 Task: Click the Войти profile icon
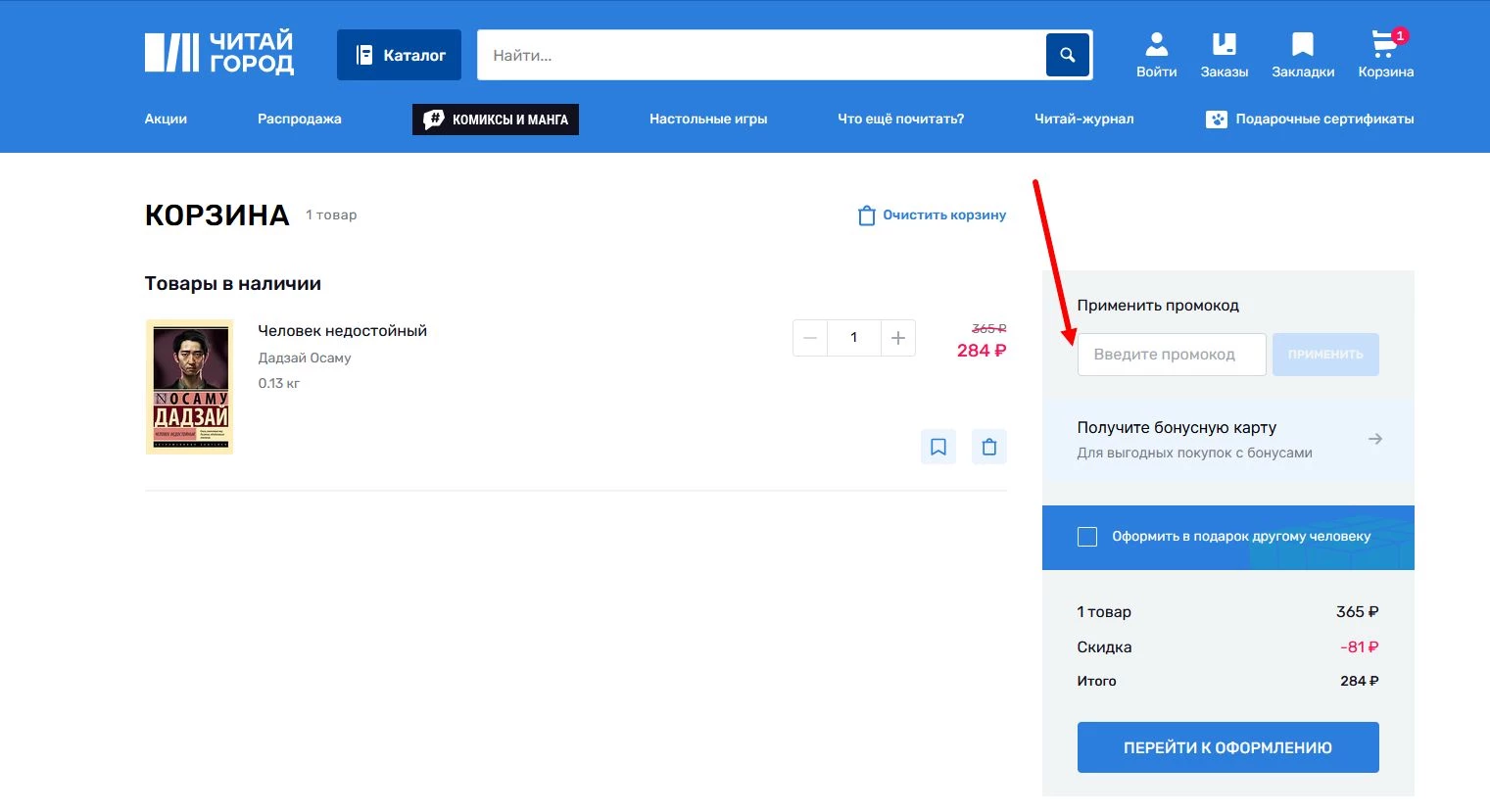coord(1156,44)
